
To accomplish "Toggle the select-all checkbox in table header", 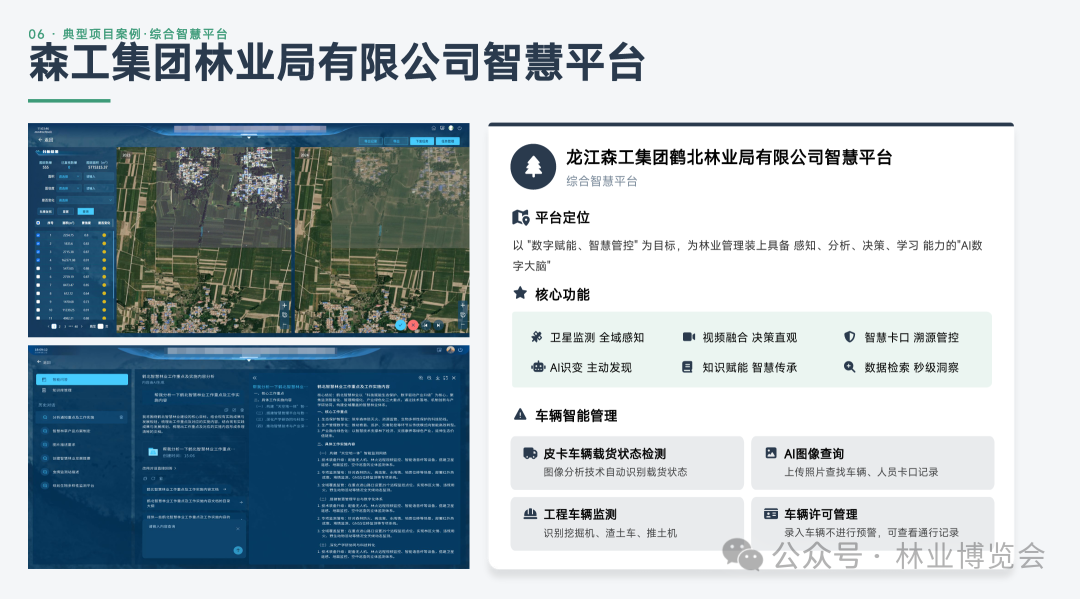I will click(38, 223).
